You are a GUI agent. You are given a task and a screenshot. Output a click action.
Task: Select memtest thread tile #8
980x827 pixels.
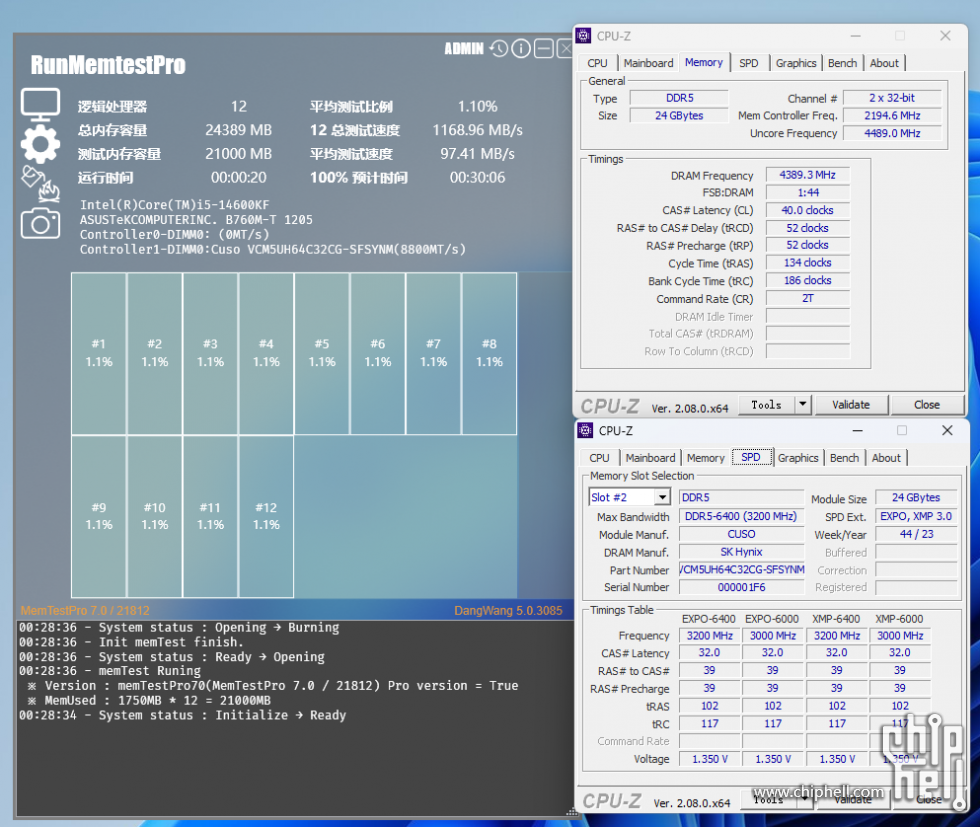coord(489,353)
